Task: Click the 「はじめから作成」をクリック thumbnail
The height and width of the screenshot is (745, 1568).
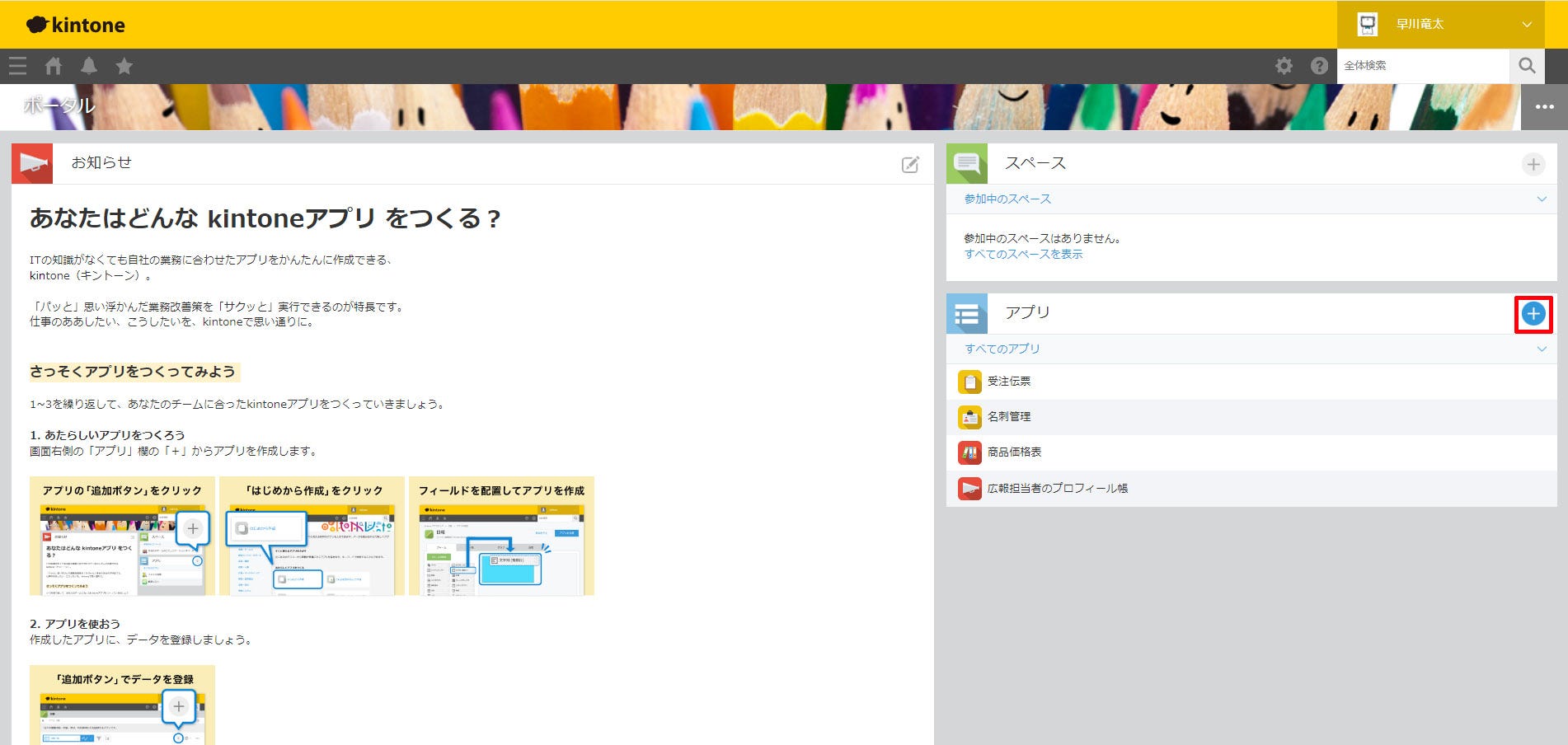Action: pyautogui.click(x=312, y=536)
